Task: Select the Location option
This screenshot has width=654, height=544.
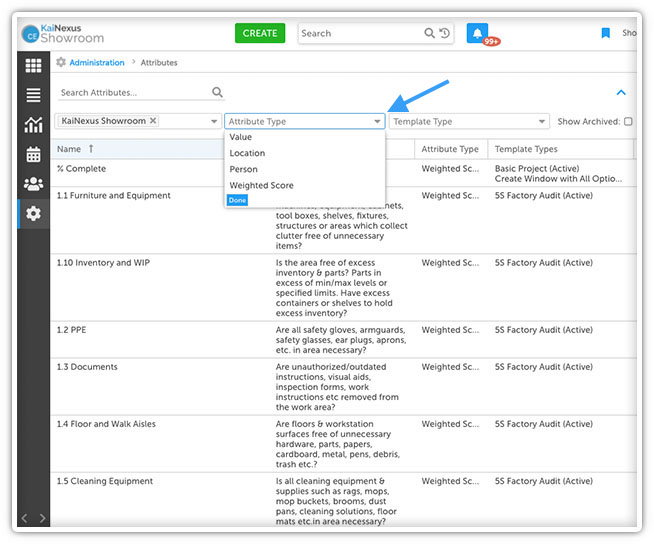Action: pyautogui.click(x=247, y=153)
